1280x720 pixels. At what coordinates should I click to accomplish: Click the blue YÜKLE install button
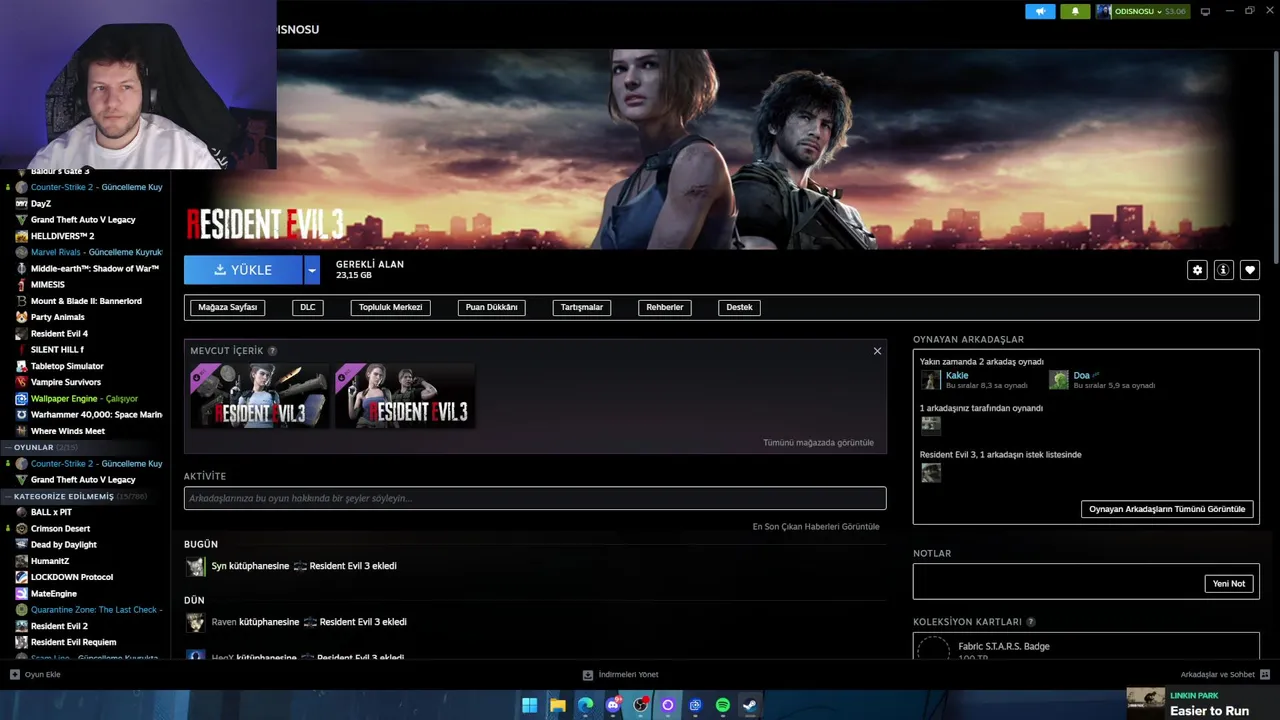click(x=243, y=270)
